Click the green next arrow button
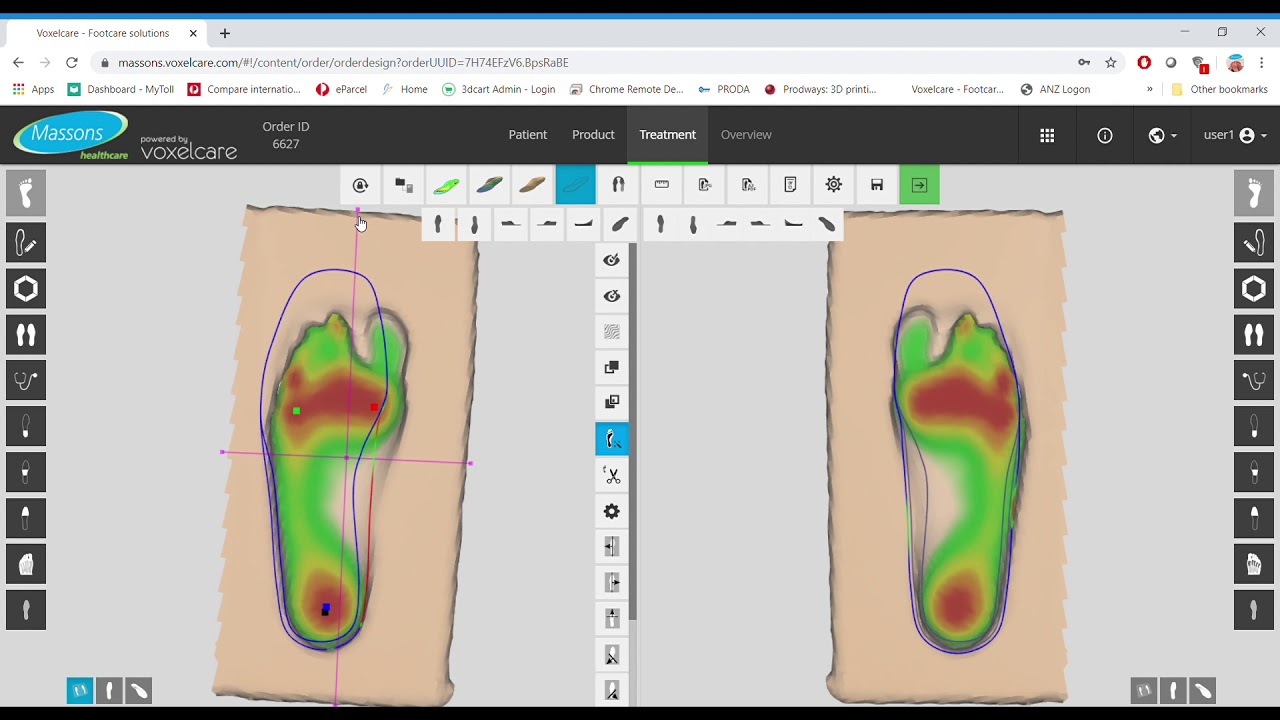 tap(920, 185)
